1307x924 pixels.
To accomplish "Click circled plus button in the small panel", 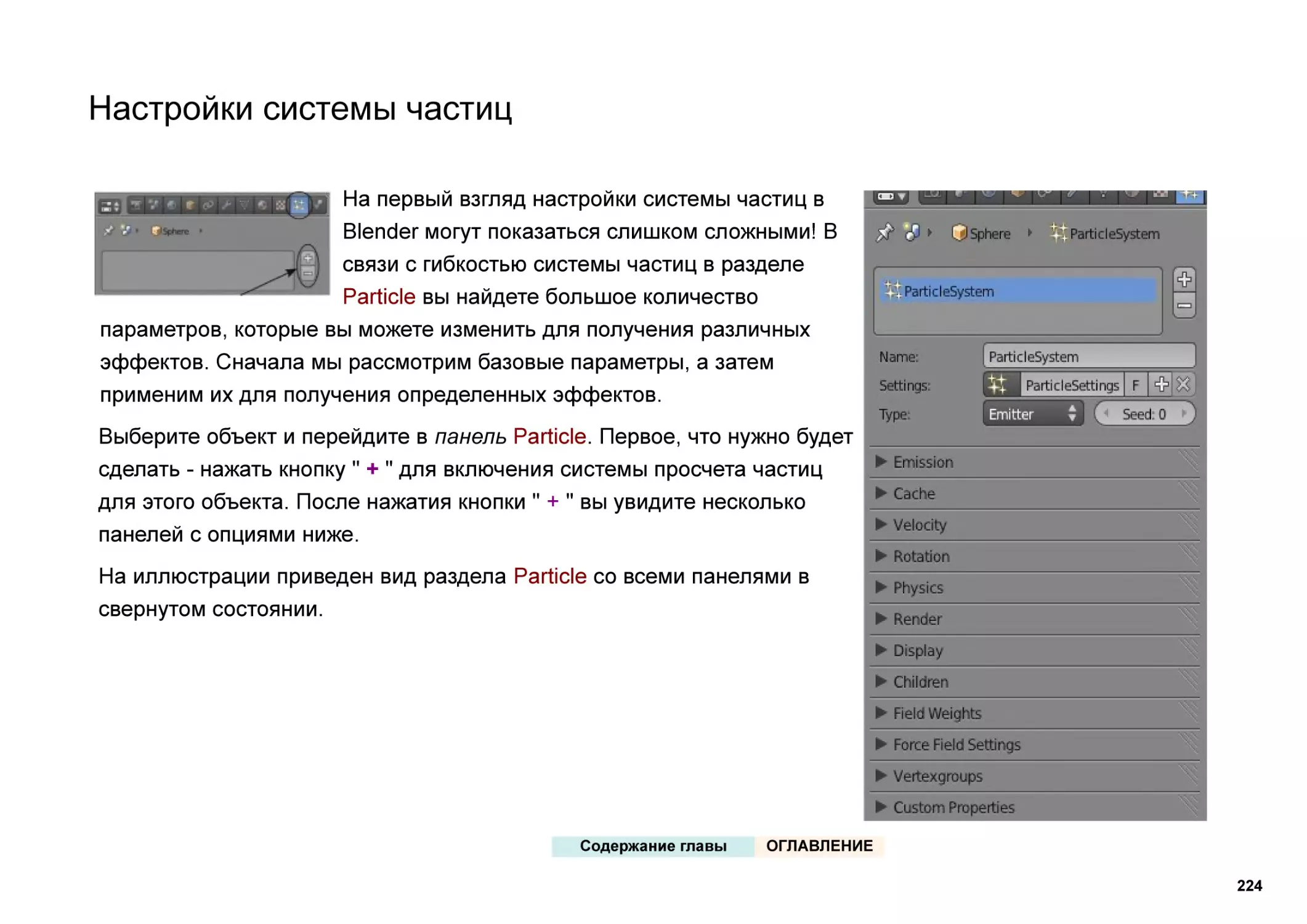I will point(308,259).
